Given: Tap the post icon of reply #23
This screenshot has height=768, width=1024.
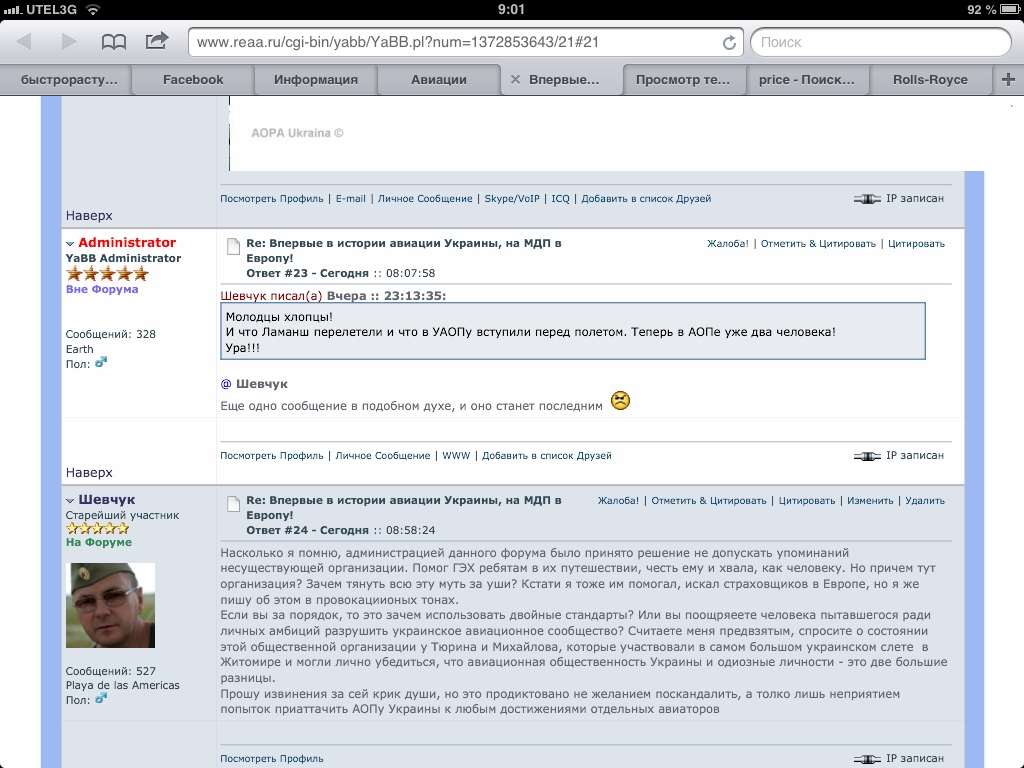Looking at the screenshot, I should [232, 246].
